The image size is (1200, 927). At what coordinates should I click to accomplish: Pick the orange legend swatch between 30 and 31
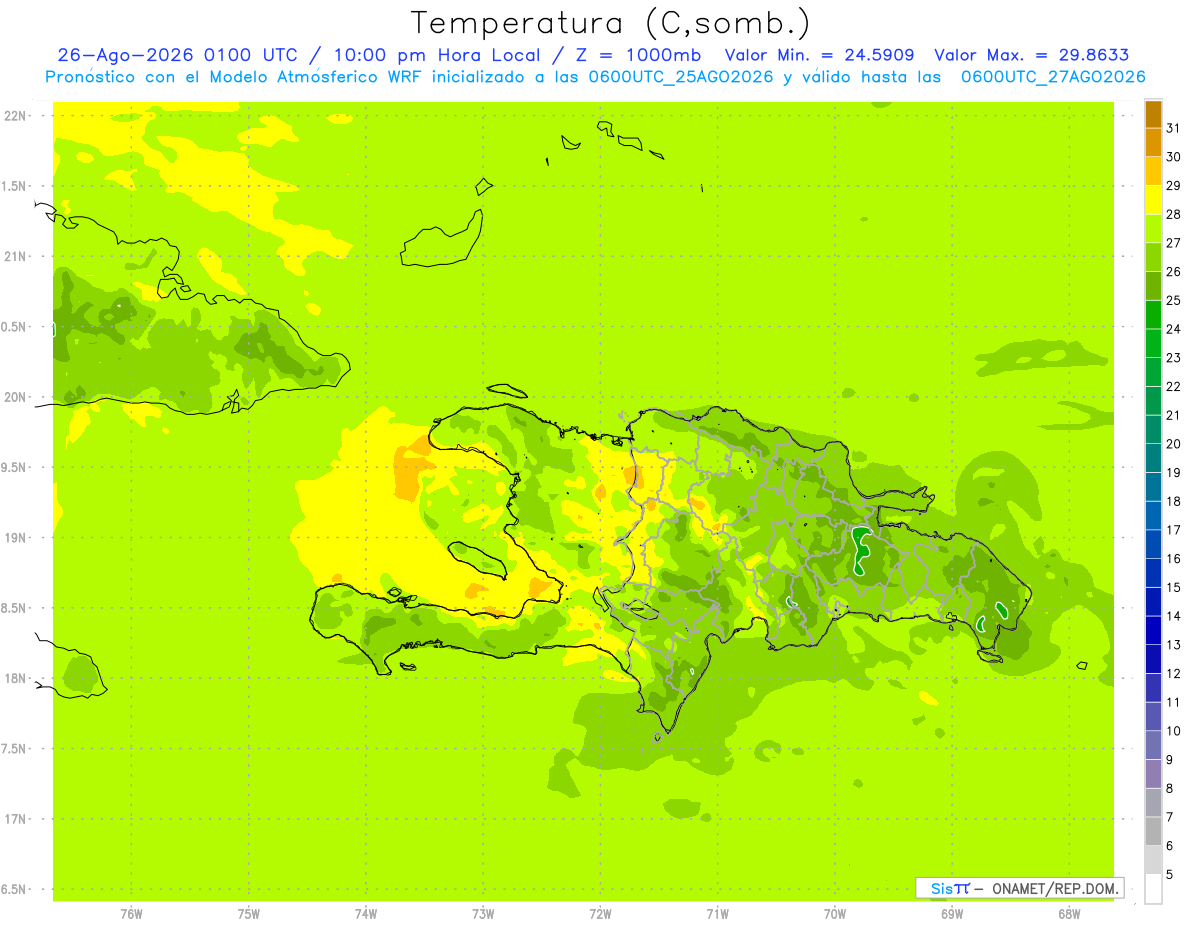(1153, 143)
